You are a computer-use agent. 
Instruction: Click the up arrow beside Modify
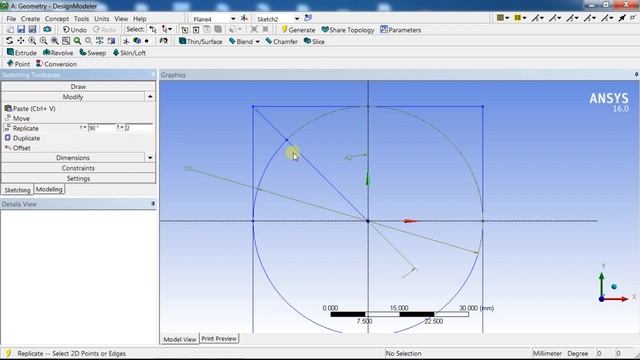coord(150,97)
